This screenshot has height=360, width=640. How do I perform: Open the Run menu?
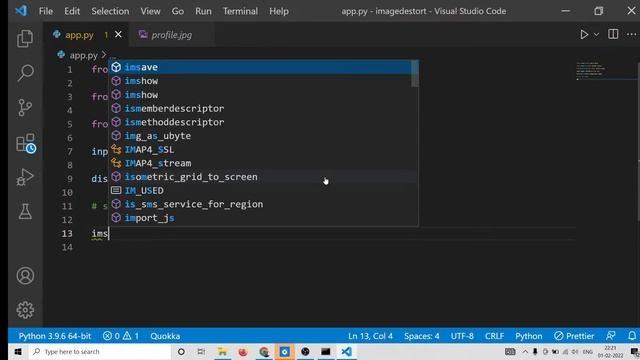203,11
